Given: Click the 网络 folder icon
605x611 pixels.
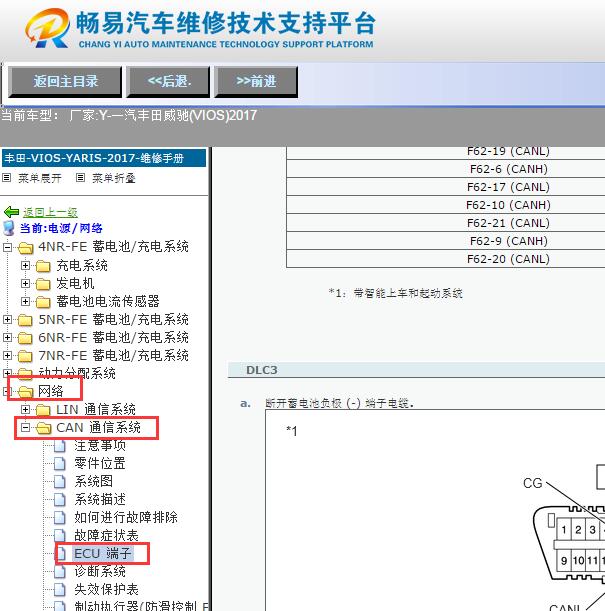Looking at the screenshot, I should [26, 392].
